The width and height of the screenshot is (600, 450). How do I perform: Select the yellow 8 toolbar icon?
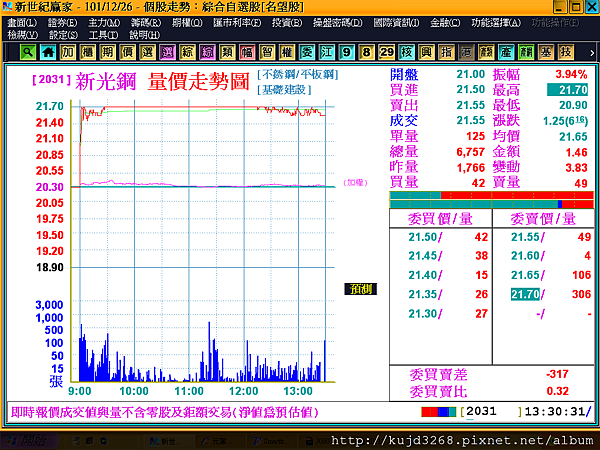pos(366,52)
